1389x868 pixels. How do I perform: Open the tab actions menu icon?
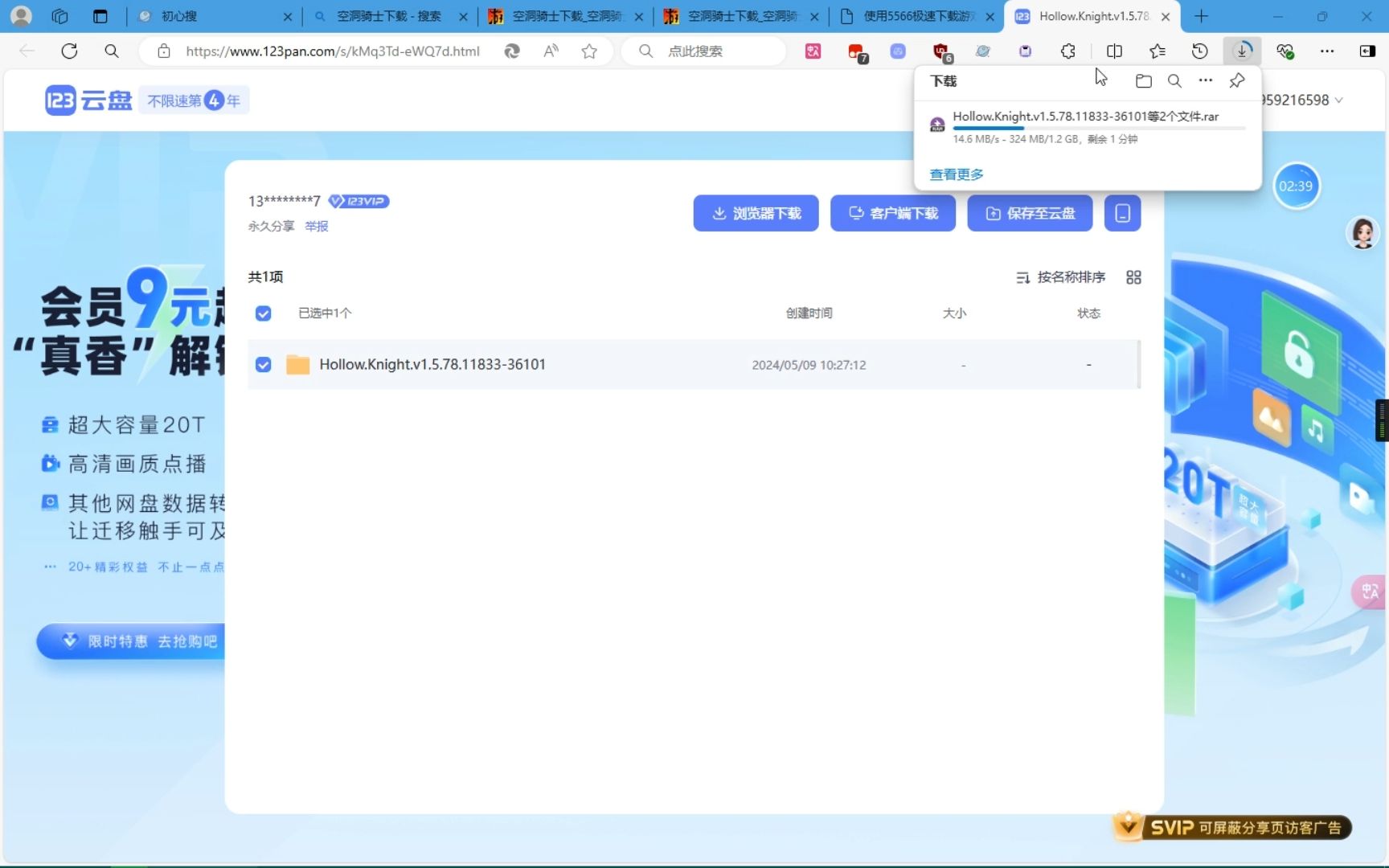[100, 16]
